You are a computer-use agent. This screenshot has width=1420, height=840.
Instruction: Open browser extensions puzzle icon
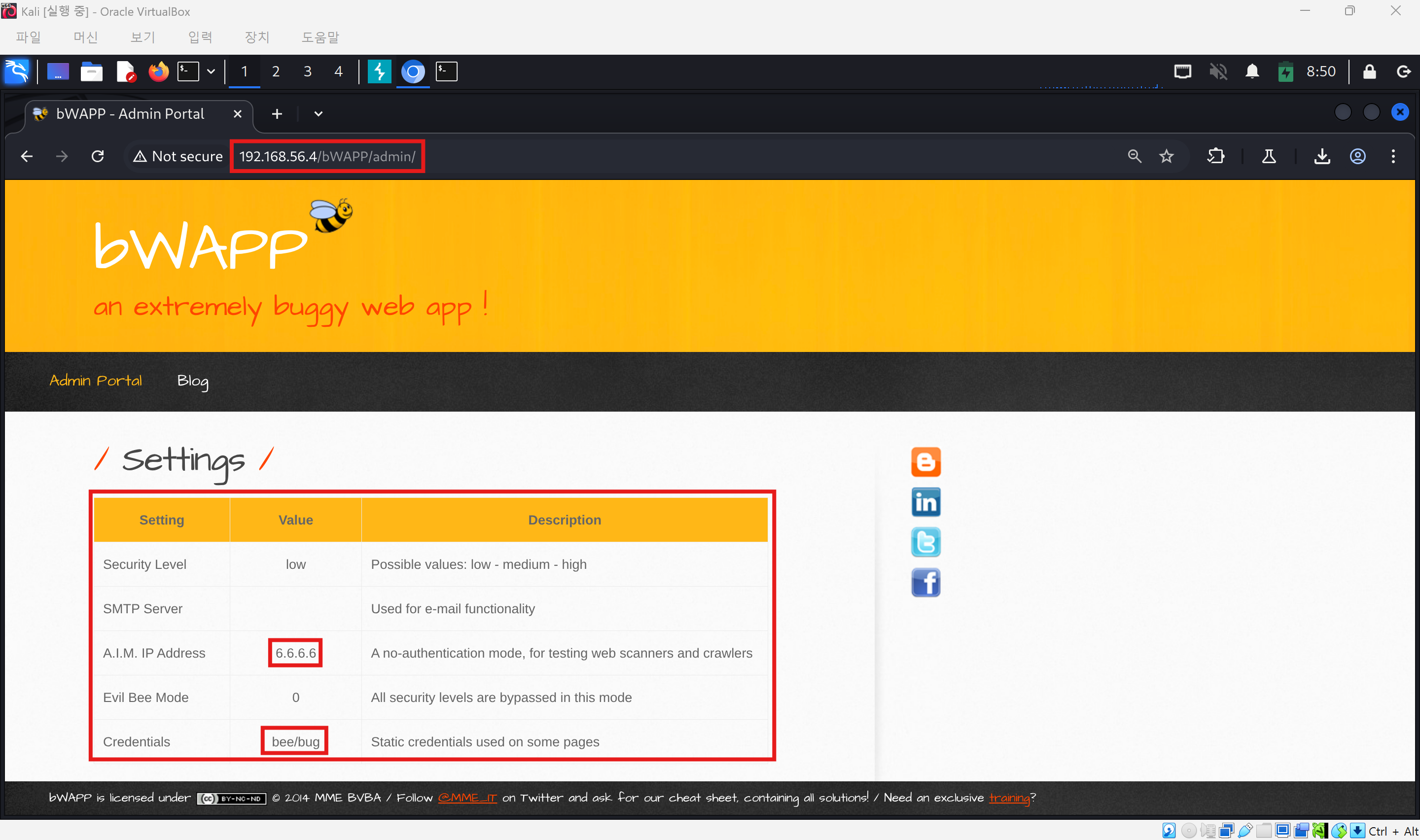point(1215,156)
